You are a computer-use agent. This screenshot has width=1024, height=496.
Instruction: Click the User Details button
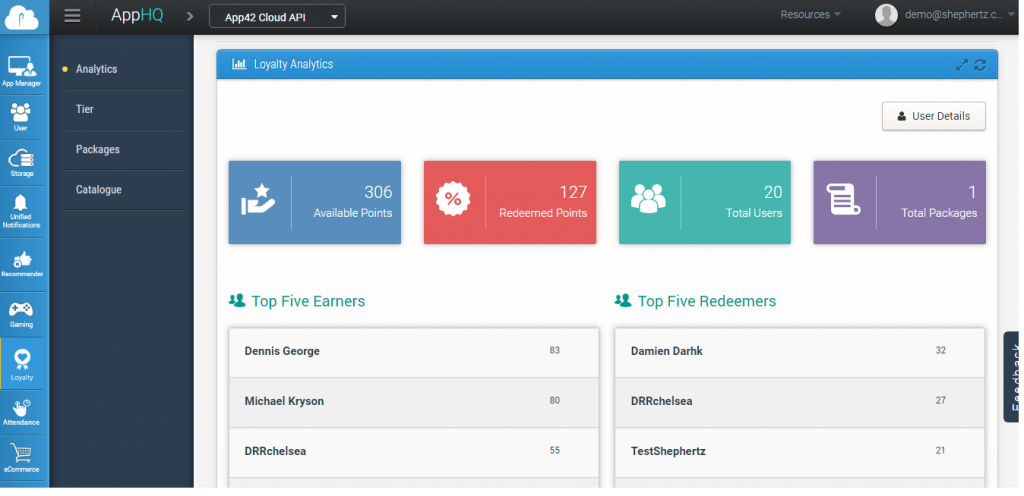(x=933, y=116)
